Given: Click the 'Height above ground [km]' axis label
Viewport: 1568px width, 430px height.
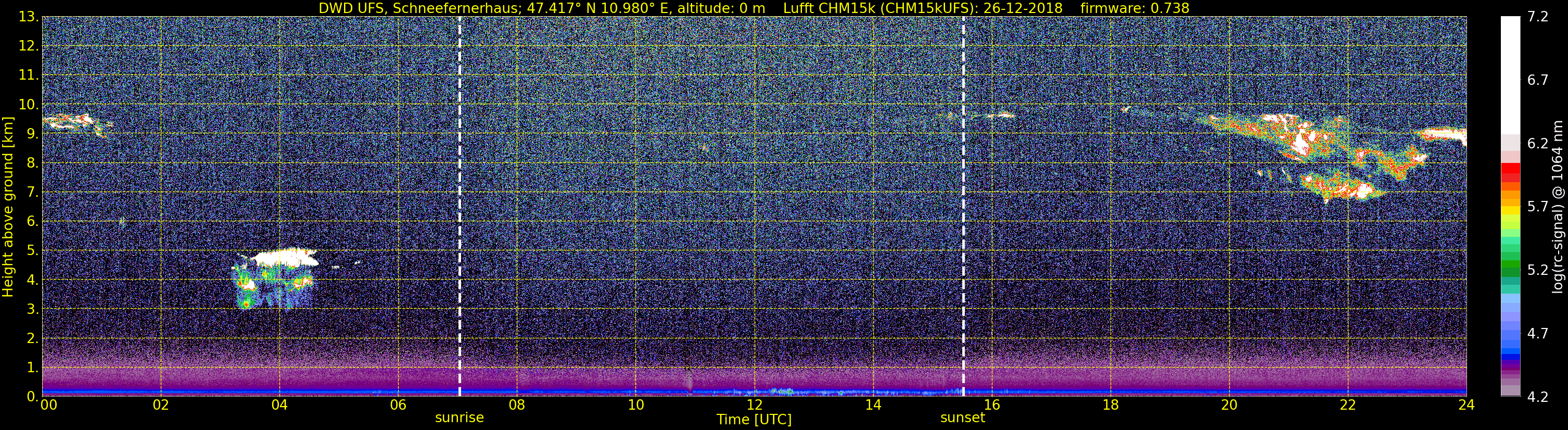Looking at the screenshot, I should 8,207.
